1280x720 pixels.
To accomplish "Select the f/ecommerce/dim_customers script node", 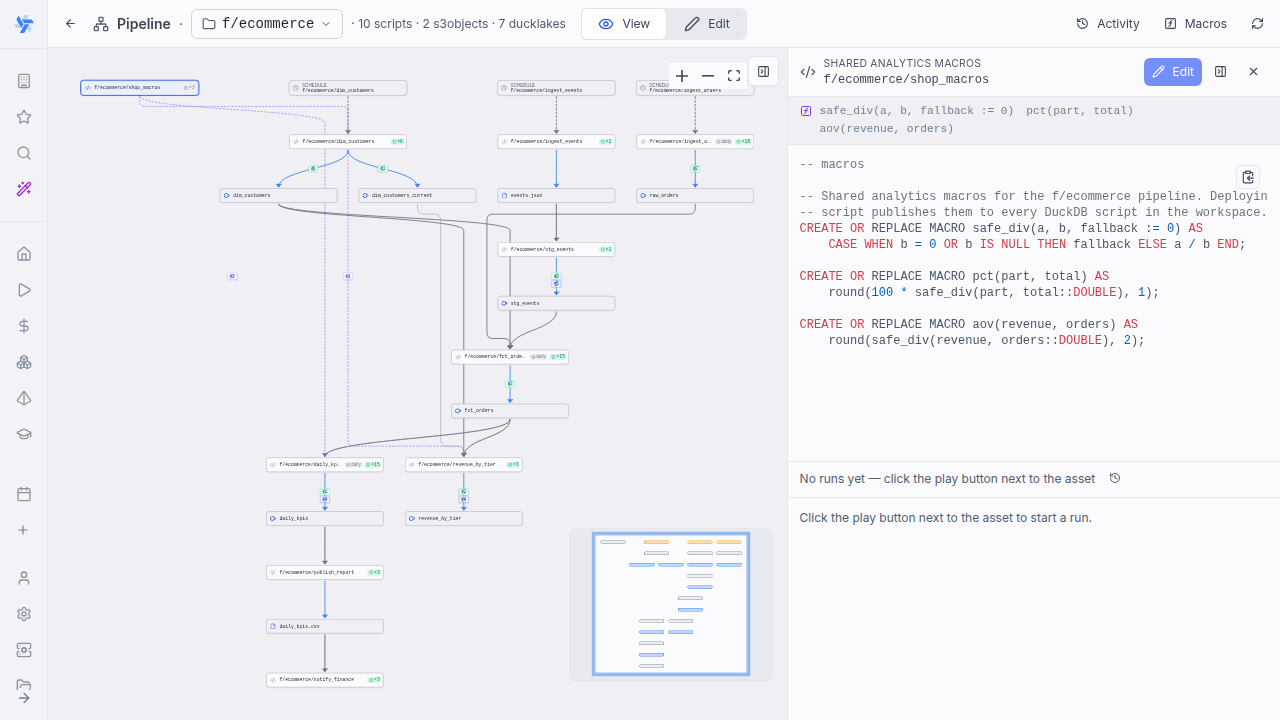I will coord(348,142).
